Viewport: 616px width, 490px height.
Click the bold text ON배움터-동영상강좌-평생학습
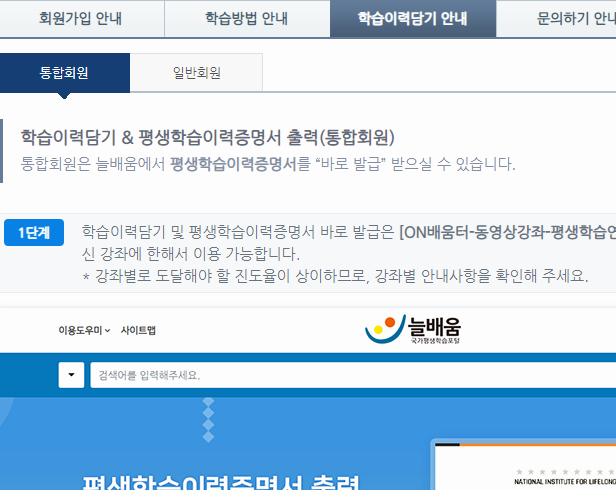coord(510,232)
